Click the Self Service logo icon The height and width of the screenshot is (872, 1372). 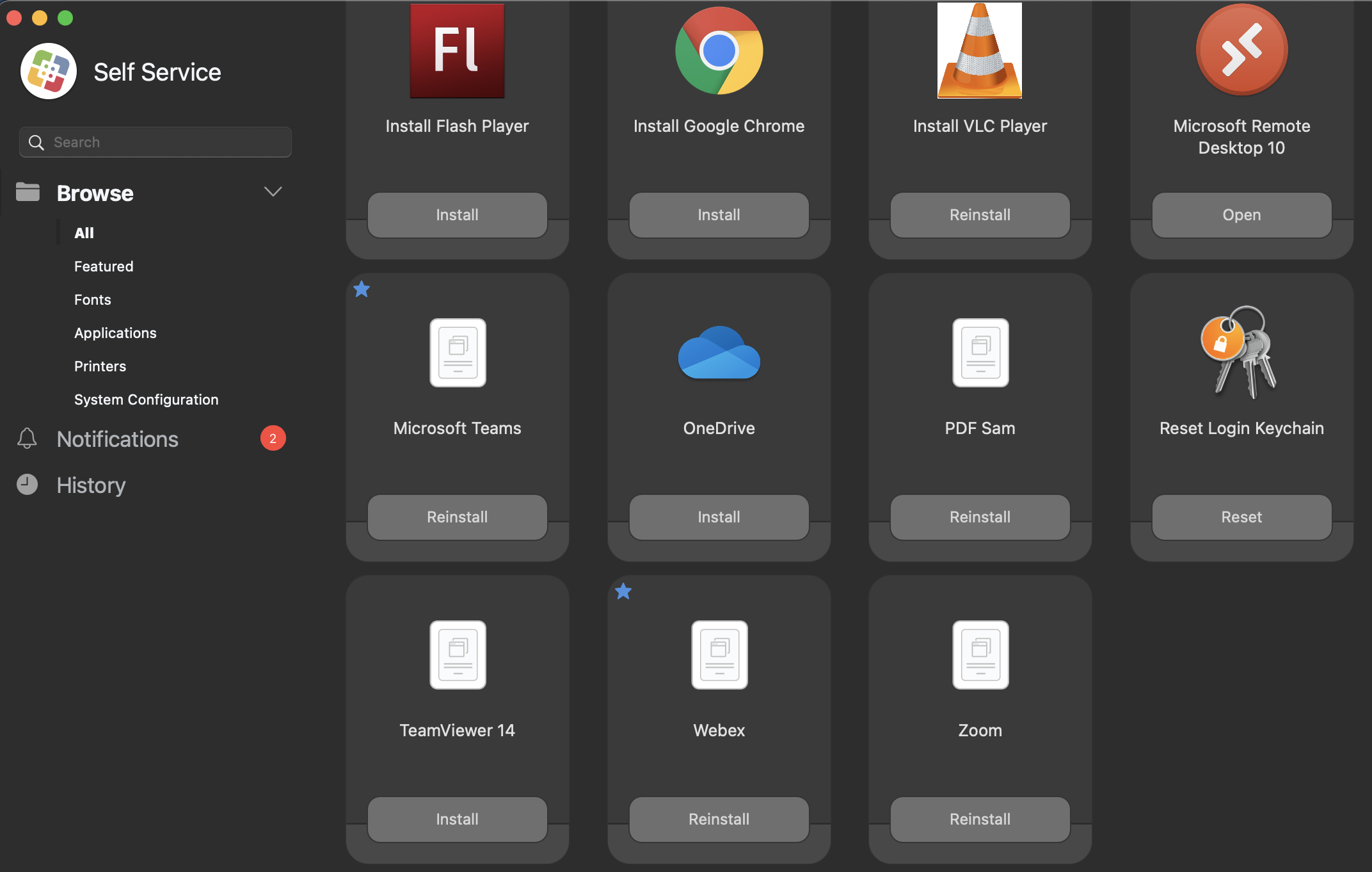click(x=49, y=72)
